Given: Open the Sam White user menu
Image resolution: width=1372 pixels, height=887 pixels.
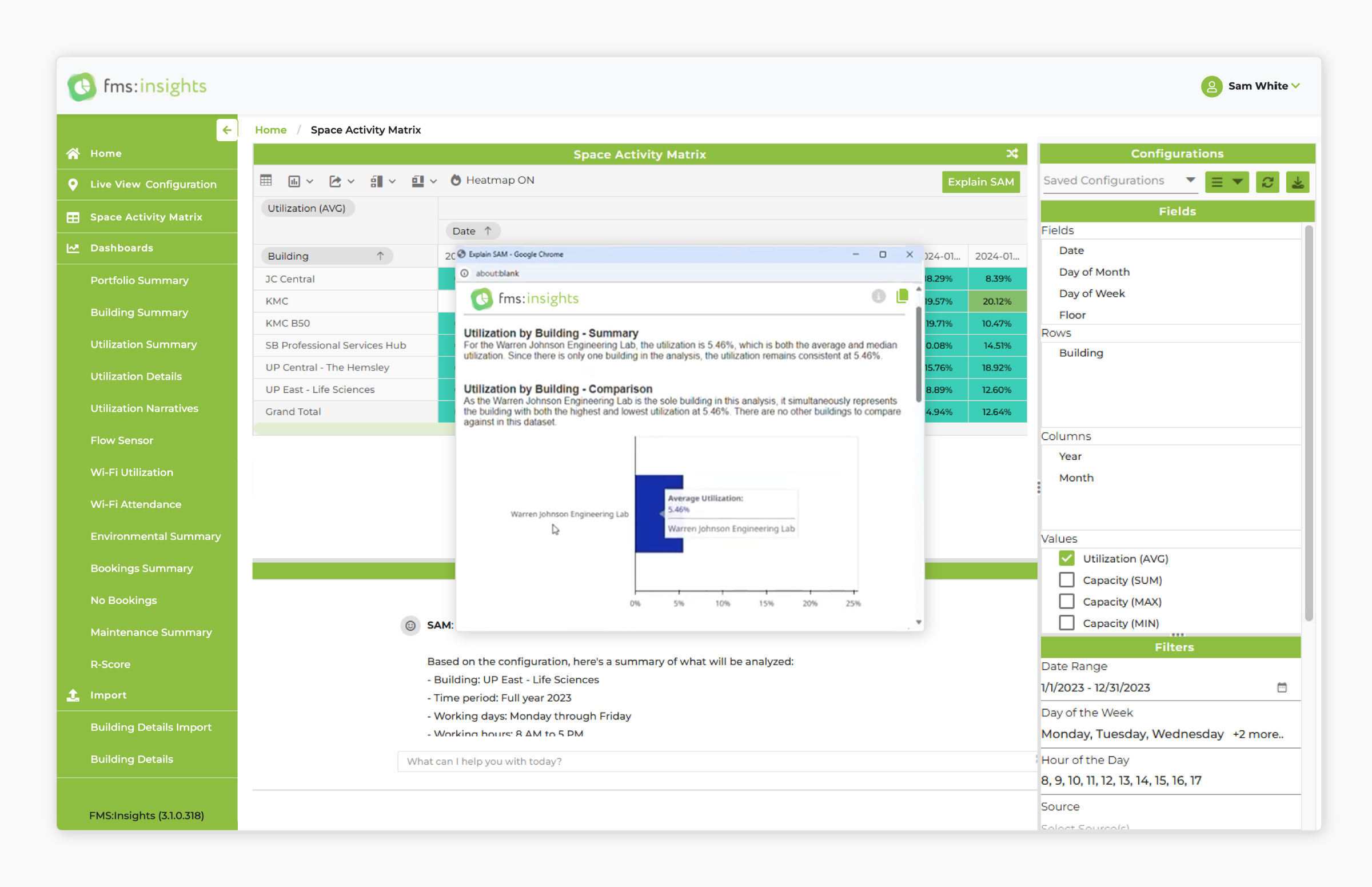Looking at the screenshot, I should click(1250, 86).
